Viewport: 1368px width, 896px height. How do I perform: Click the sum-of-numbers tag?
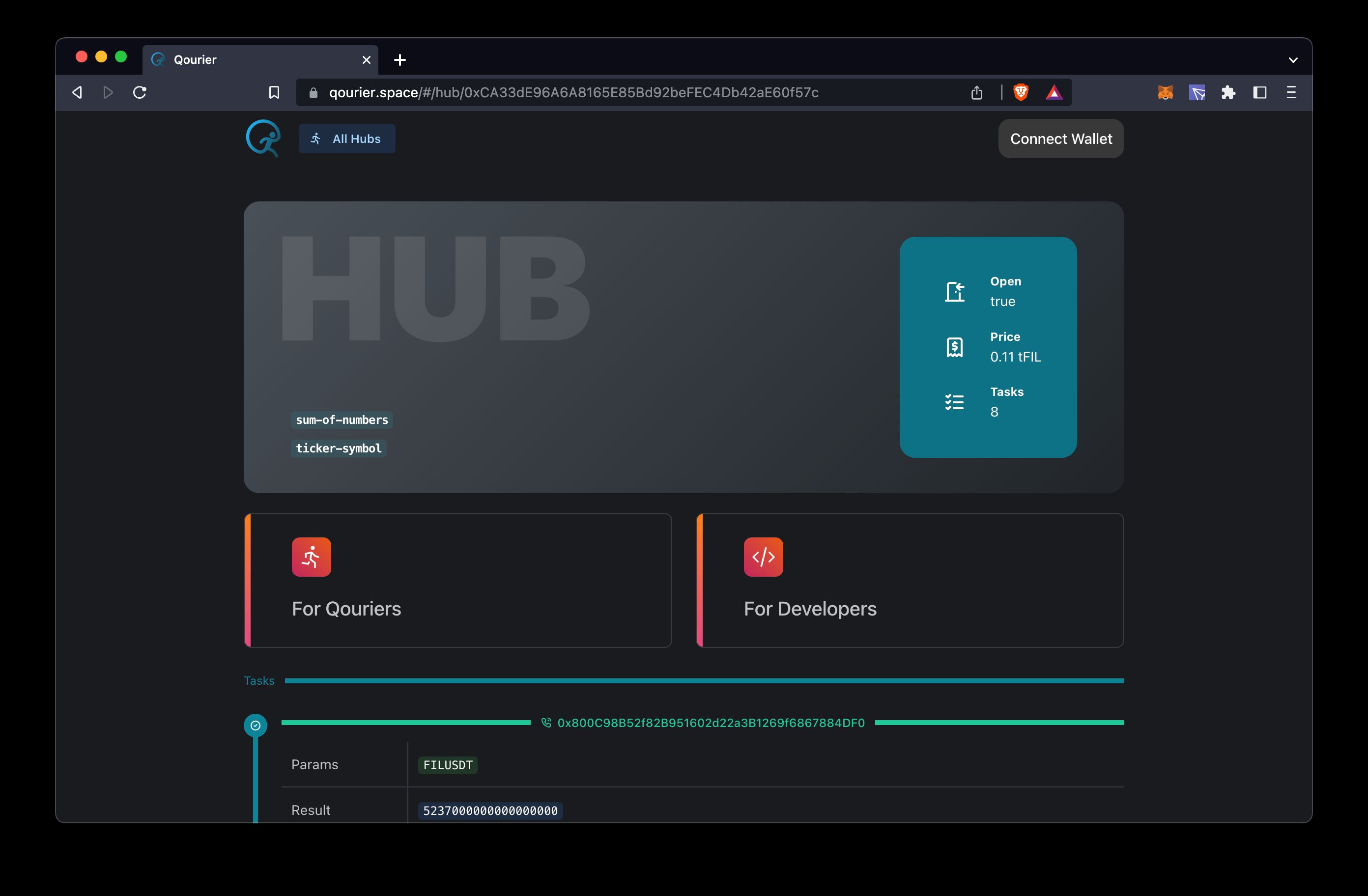point(342,420)
